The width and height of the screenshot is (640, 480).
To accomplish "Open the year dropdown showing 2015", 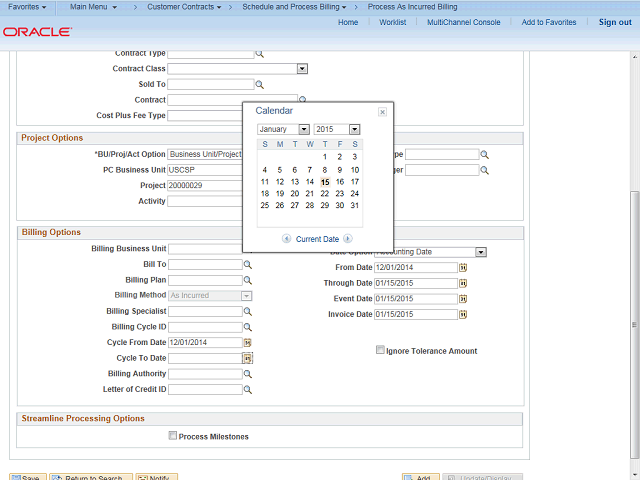I will [x=354, y=129].
